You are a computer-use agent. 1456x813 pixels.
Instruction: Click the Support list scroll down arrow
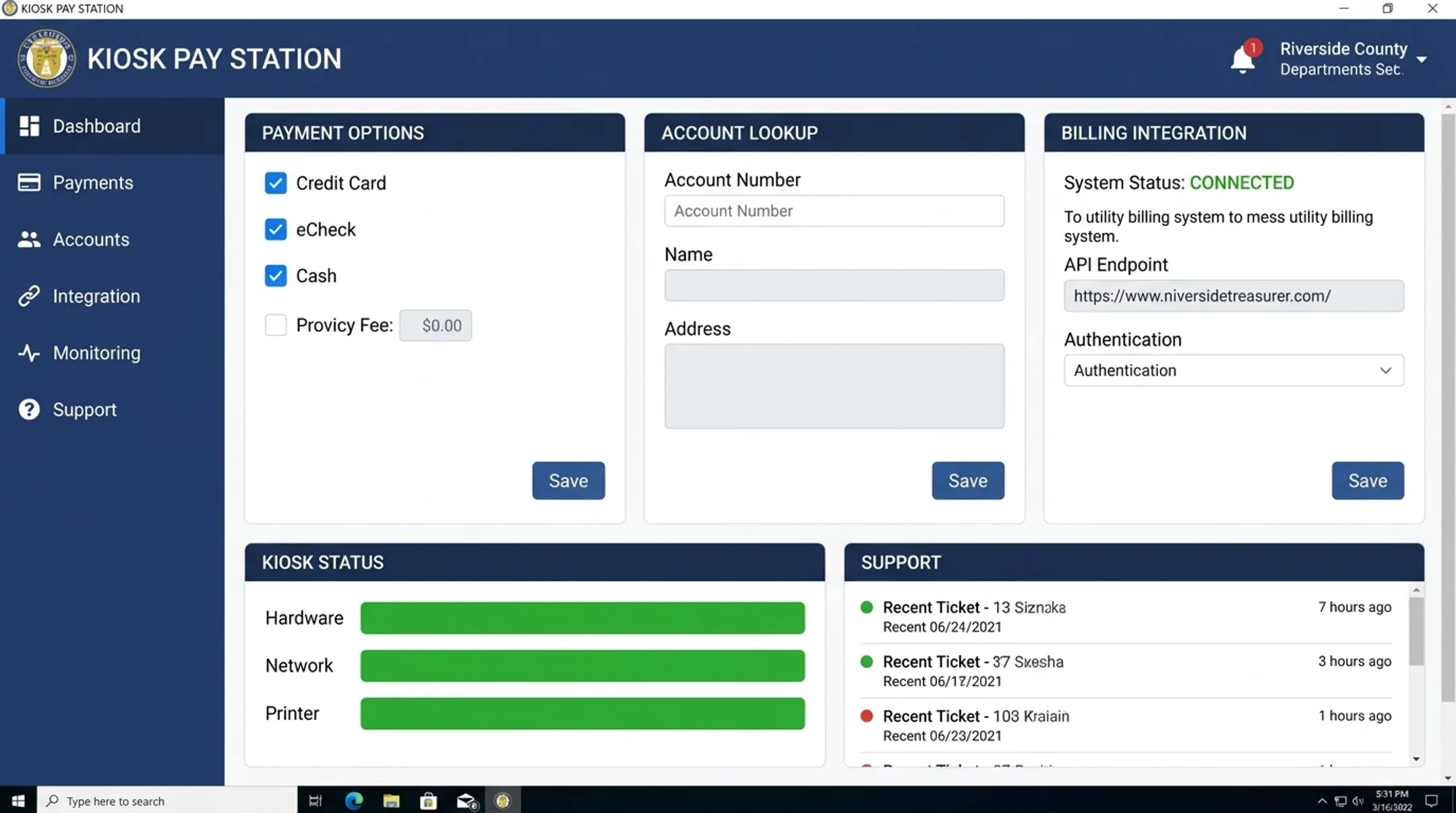[1416, 759]
